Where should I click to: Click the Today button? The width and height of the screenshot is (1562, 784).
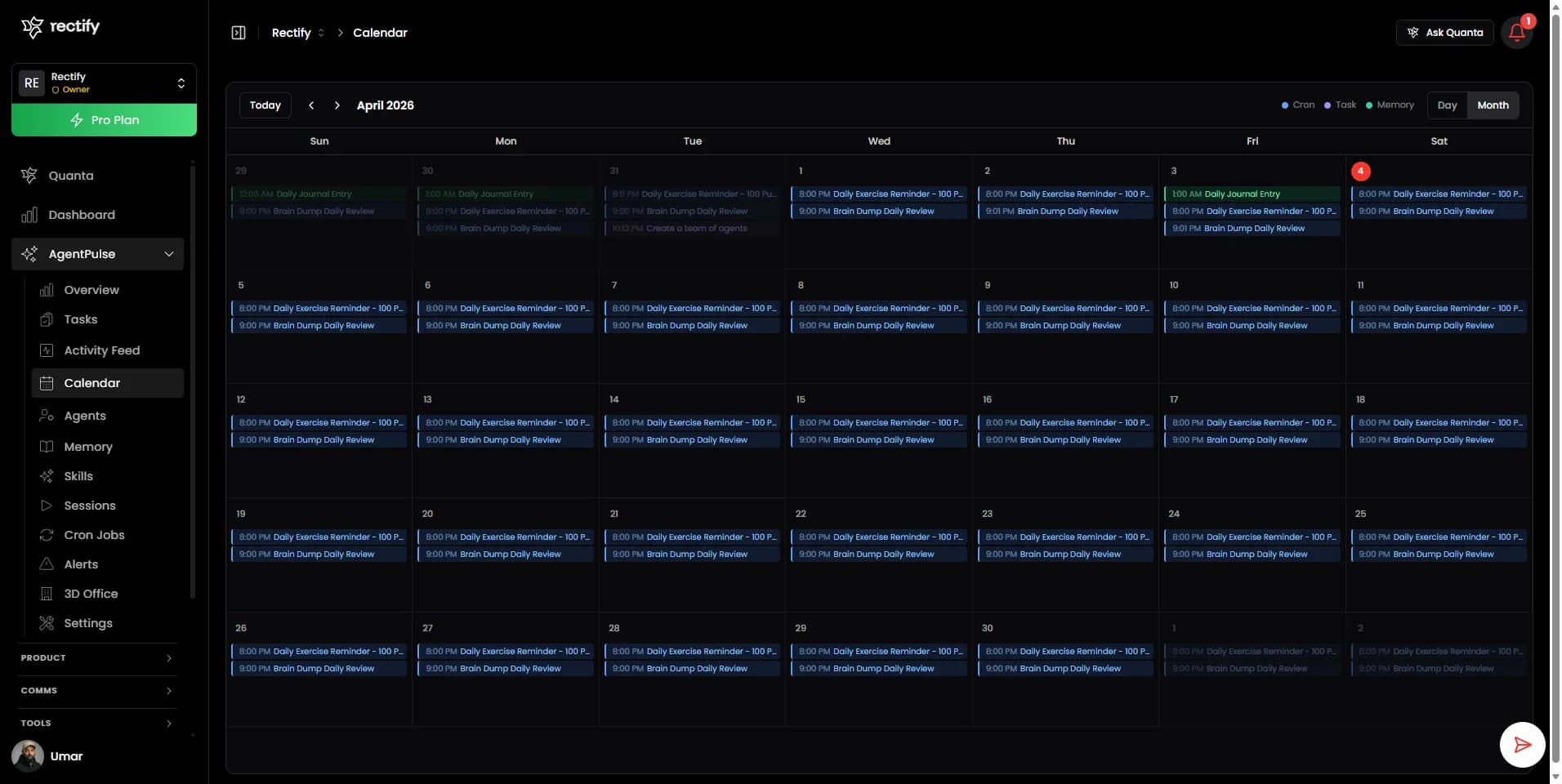tap(265, 105)
